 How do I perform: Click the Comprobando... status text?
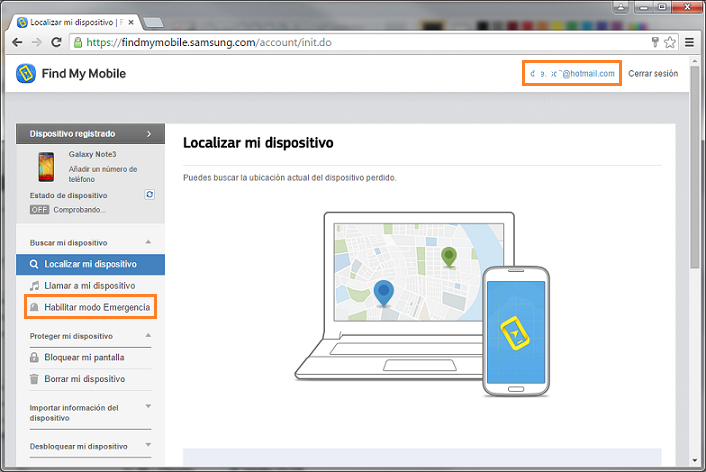[x=79, y=210]
